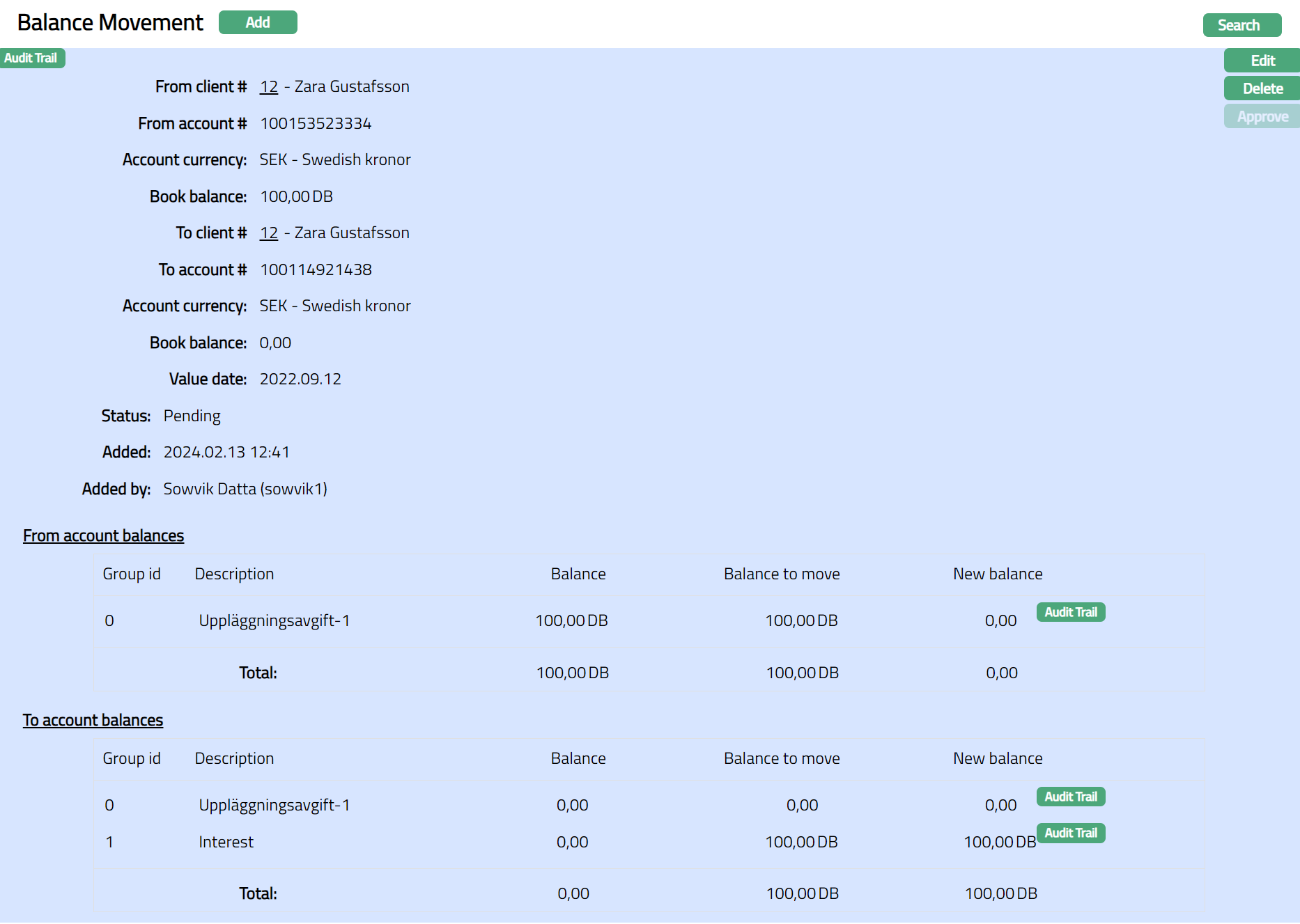Select the From account number 100153523334
The width and height of the screenshot is (1300, 924).
(x=316, y=124)
